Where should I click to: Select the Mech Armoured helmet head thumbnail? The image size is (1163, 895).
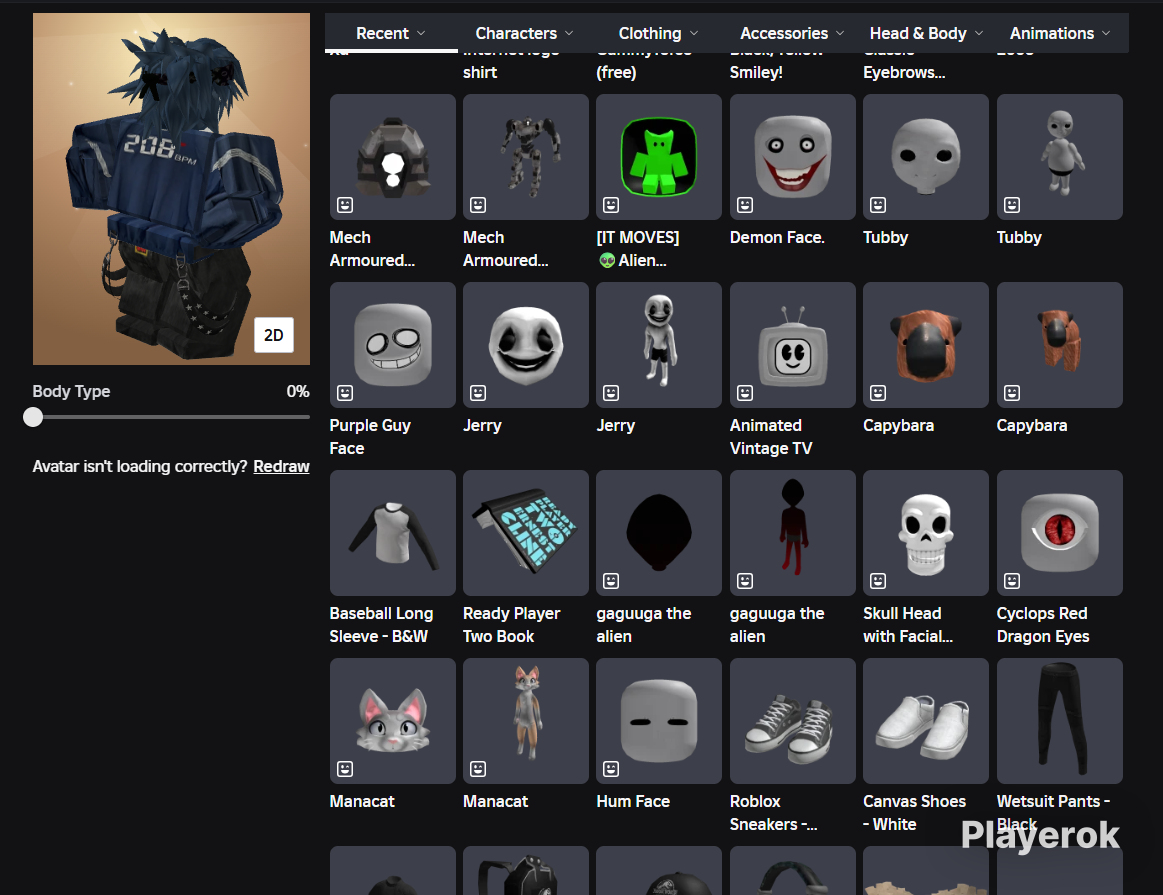pos(392,156)
